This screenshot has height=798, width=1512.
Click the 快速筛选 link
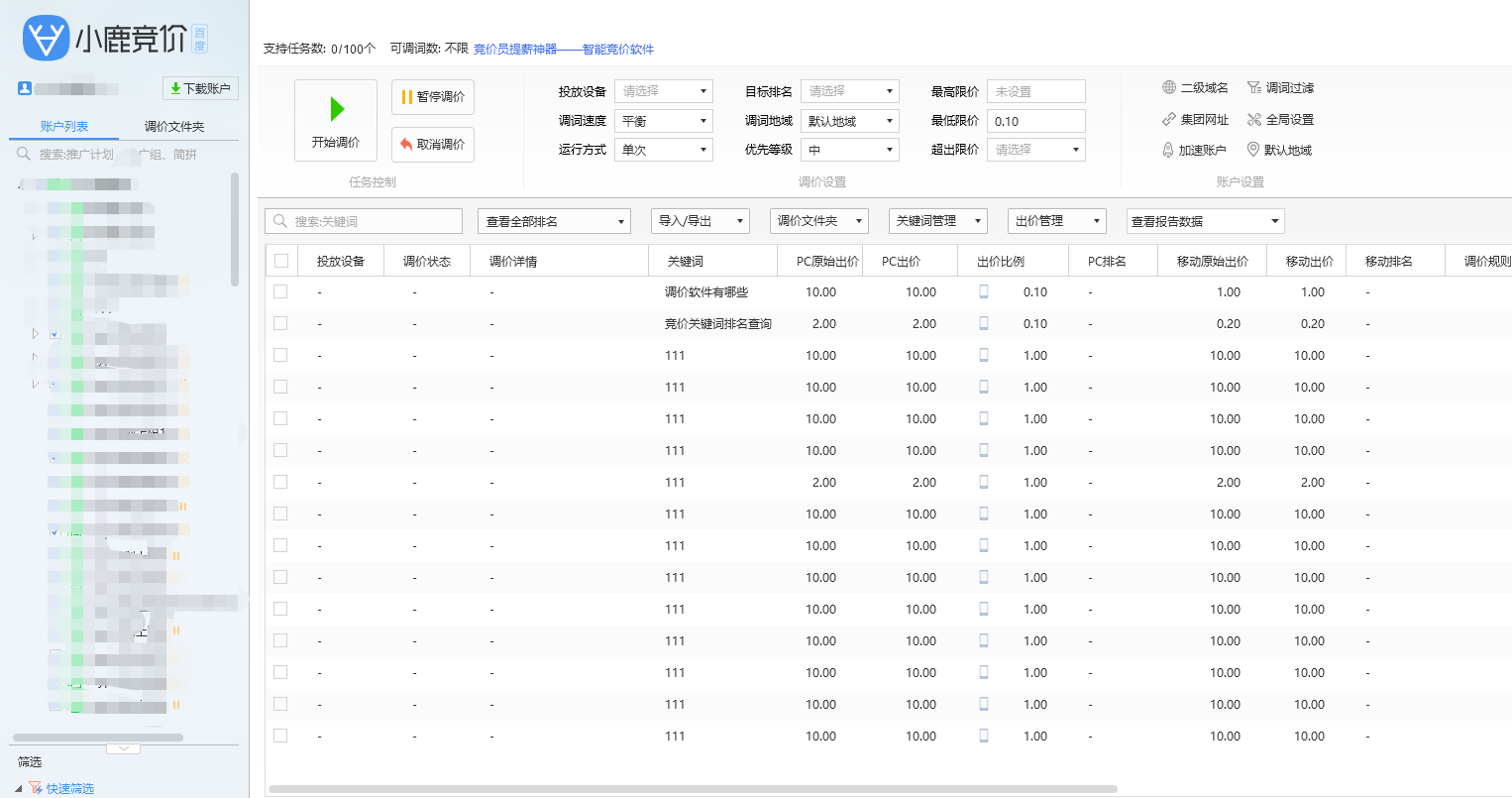(70, 789)
